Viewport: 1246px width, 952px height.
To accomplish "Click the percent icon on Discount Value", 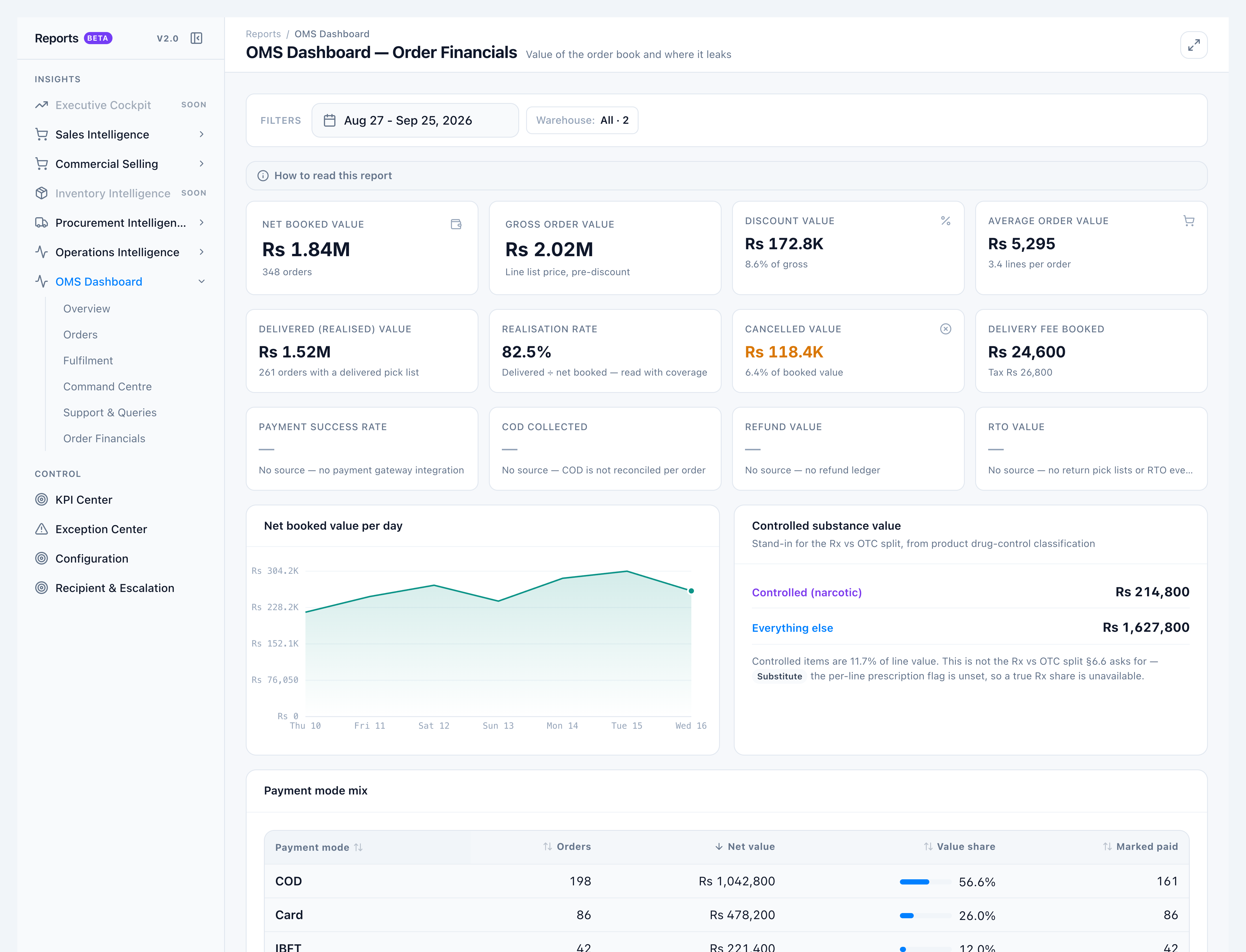I will (946, 221).
